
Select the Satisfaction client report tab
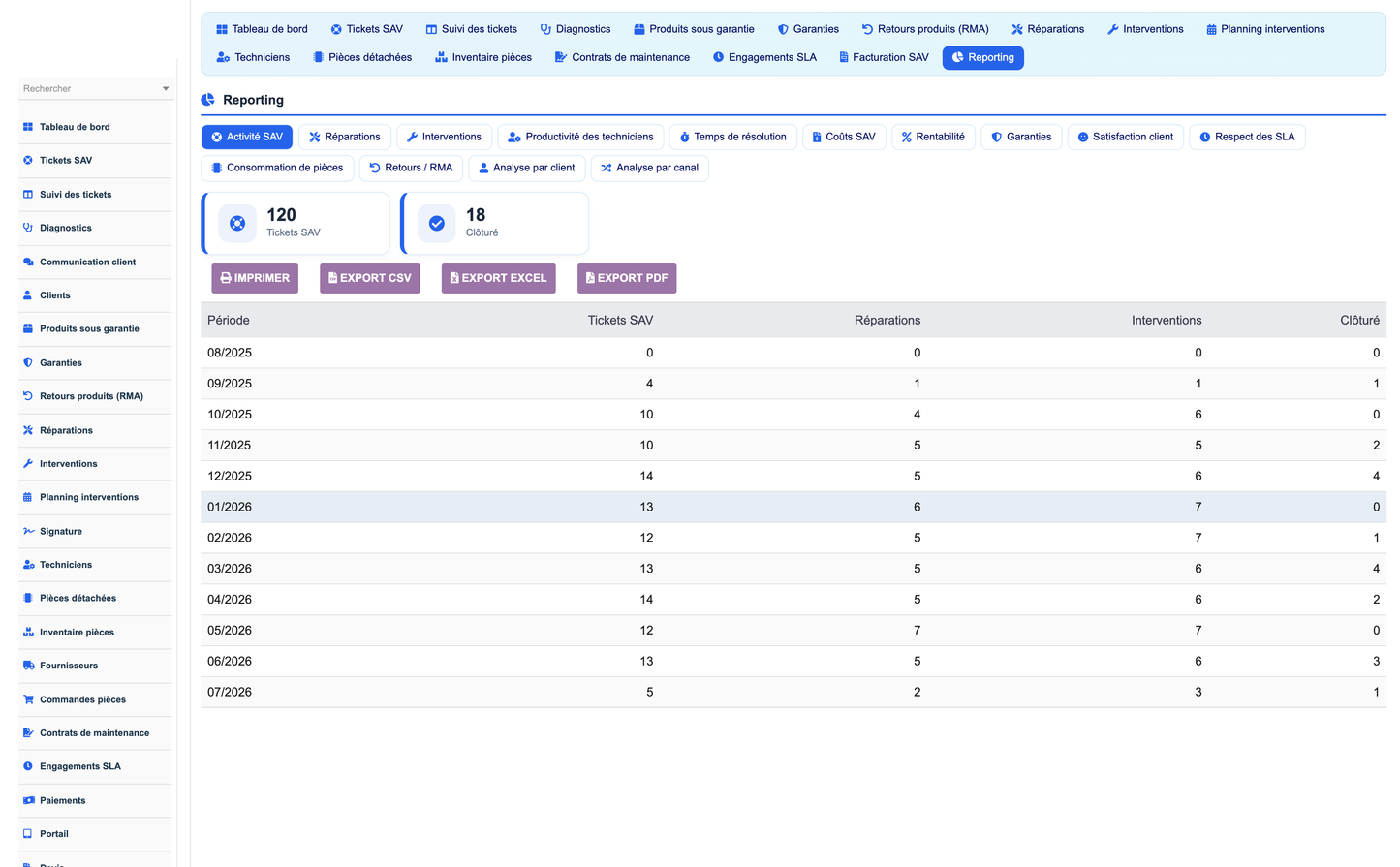[x=1126, y=137]
